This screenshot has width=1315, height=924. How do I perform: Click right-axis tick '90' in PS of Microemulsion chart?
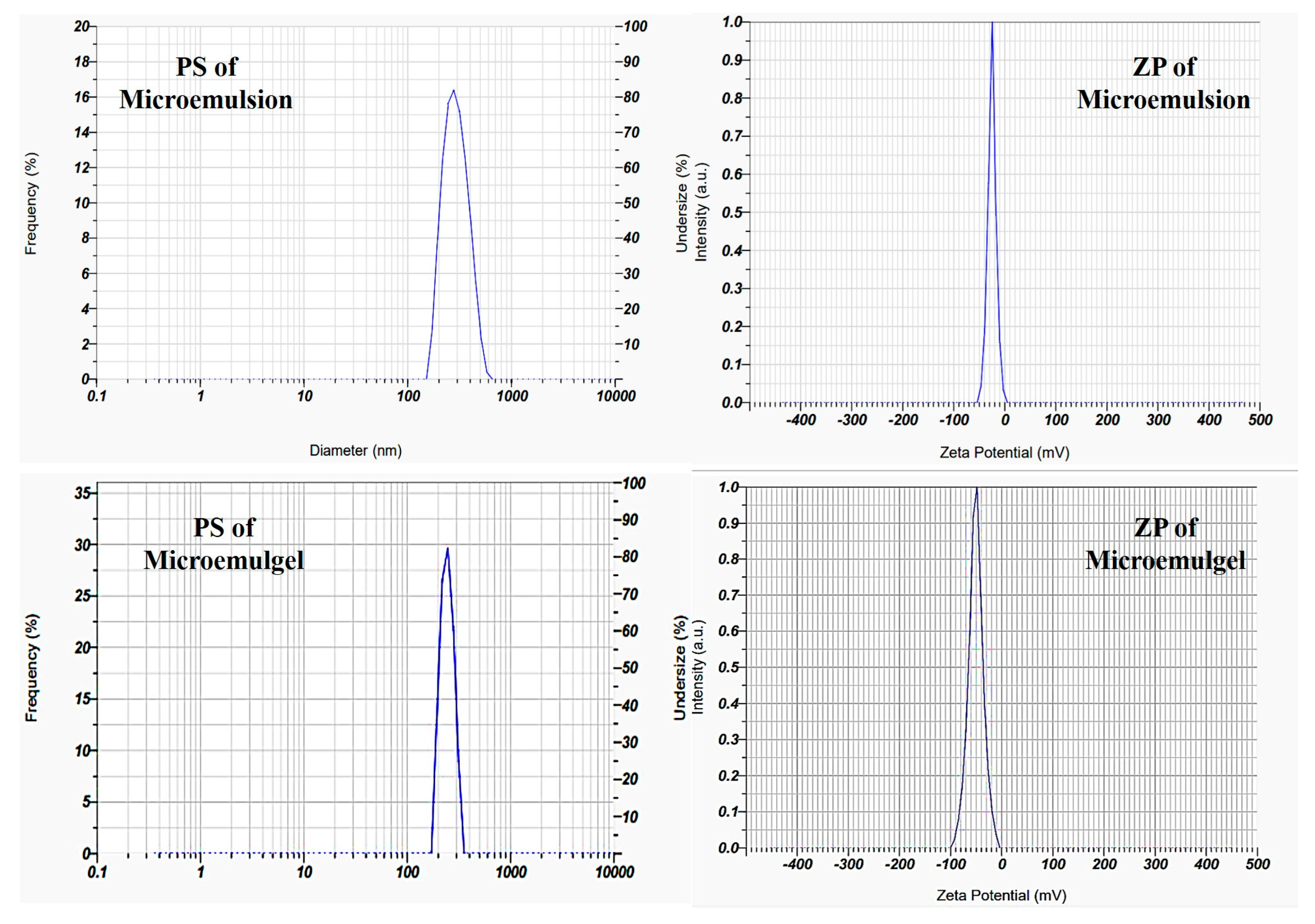(631, 62)
